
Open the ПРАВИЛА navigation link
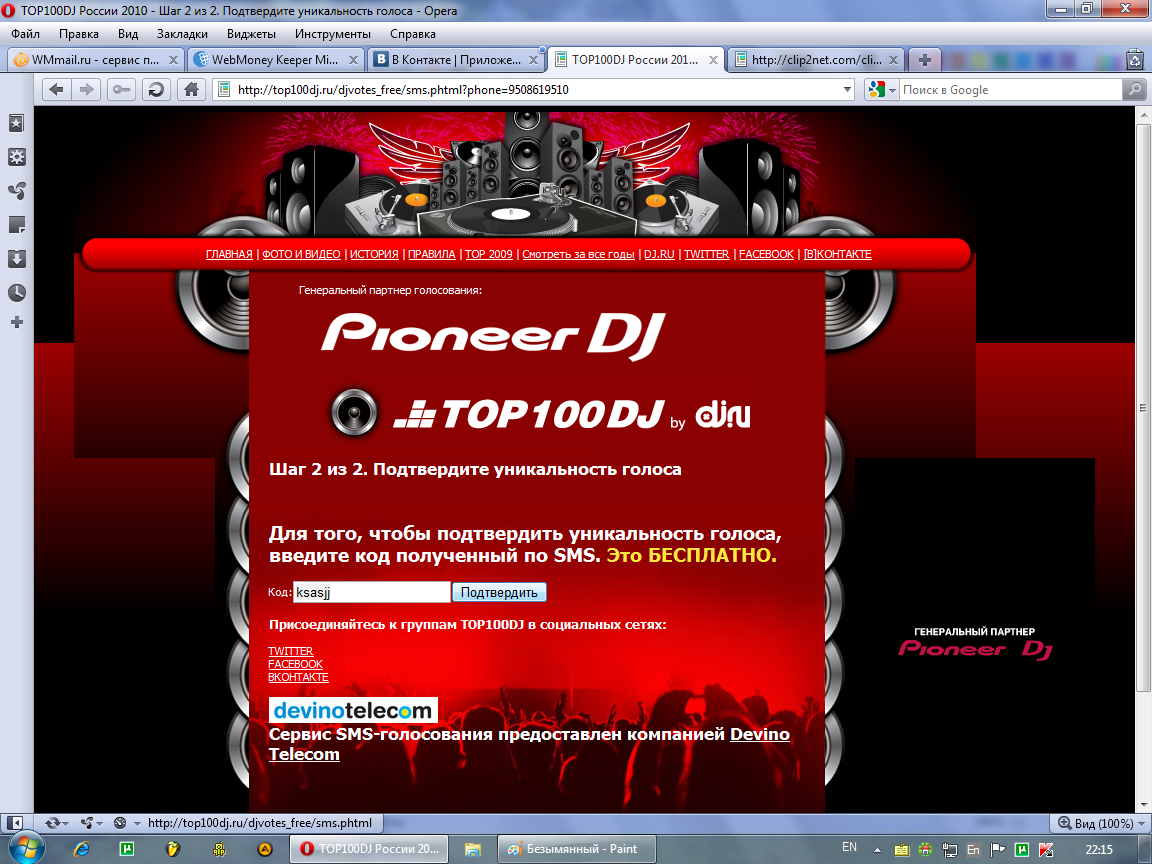(x=432, y=254)
